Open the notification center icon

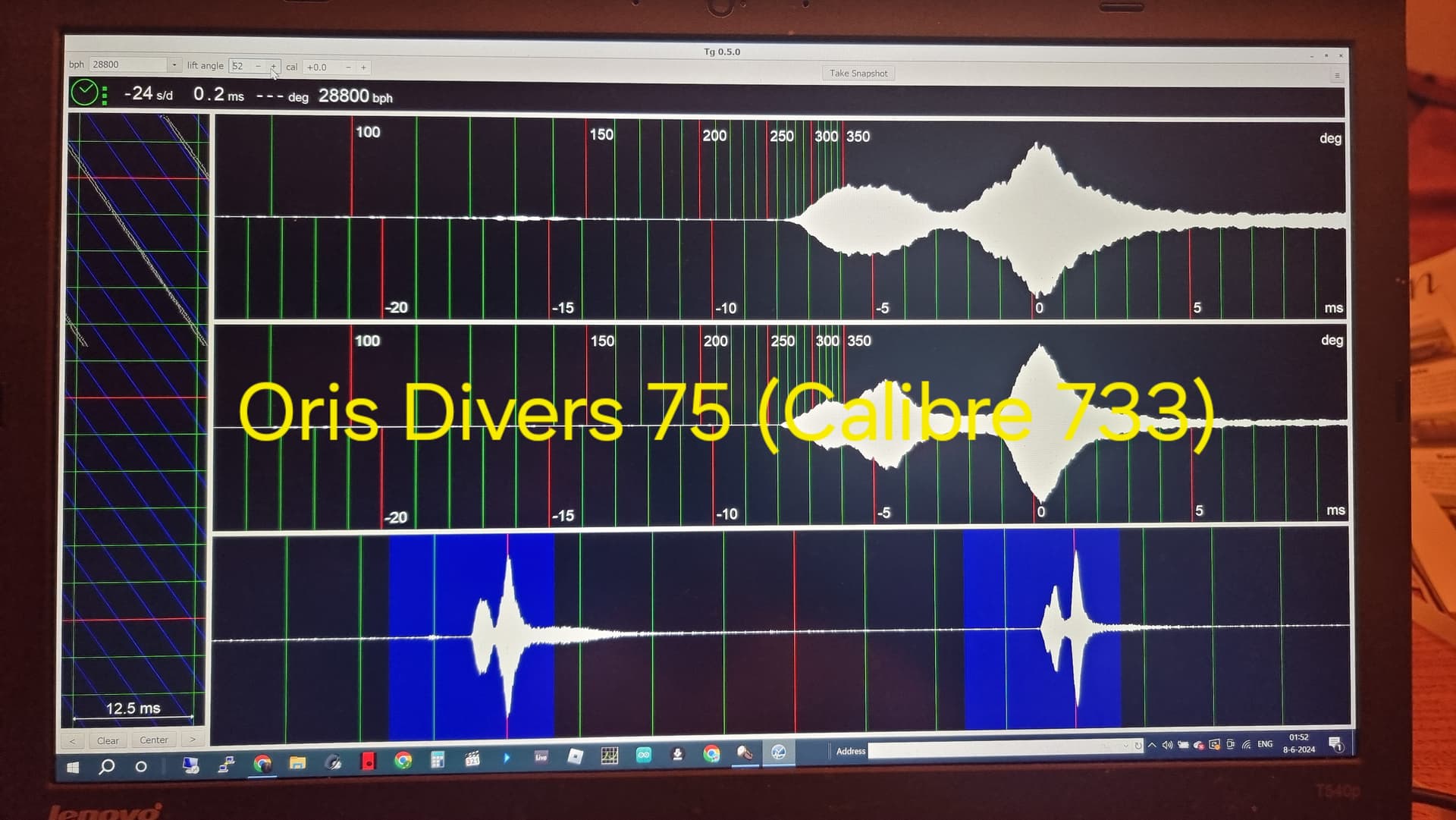click(1335, 744)
